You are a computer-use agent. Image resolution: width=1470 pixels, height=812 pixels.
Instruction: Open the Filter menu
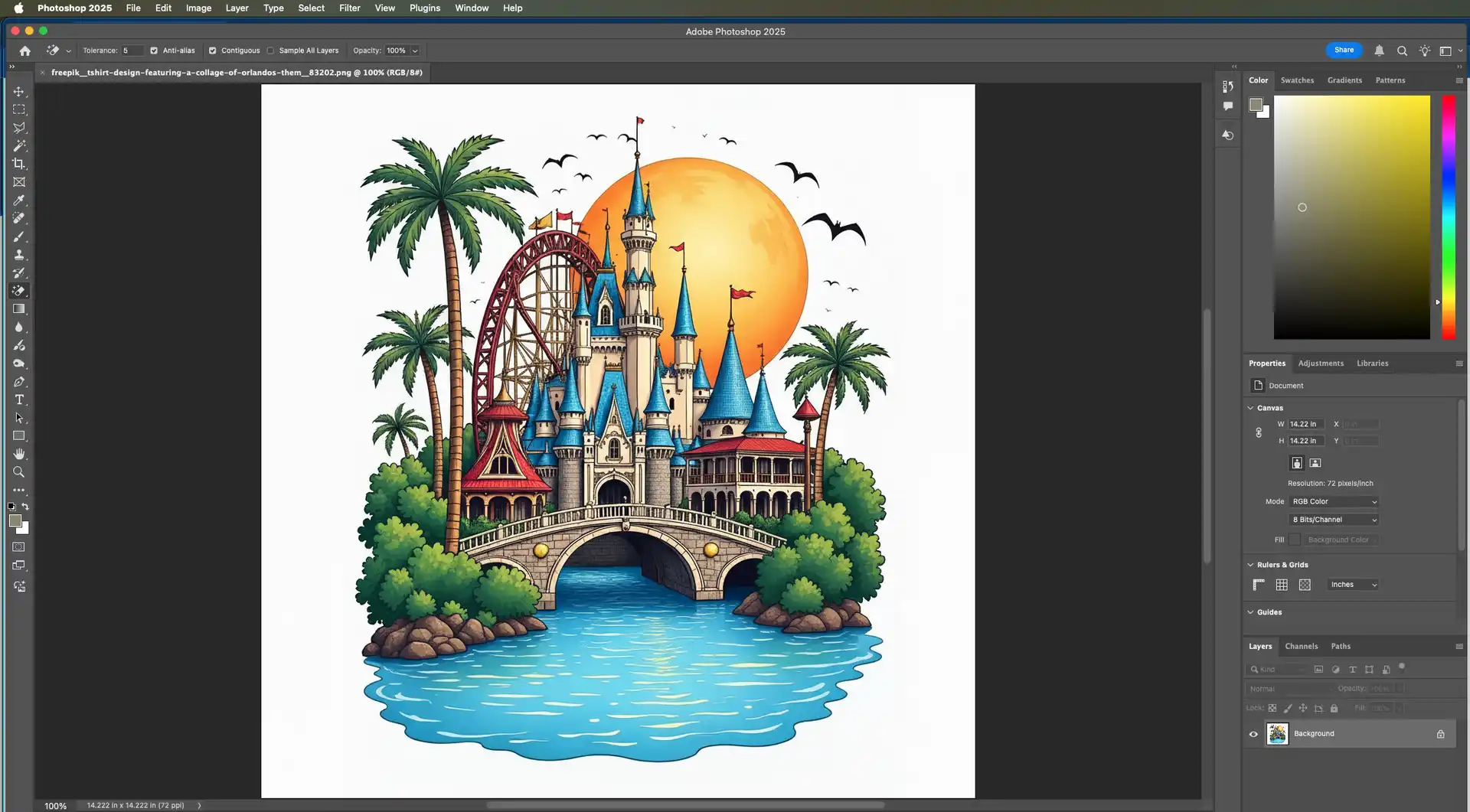[349, 8]
